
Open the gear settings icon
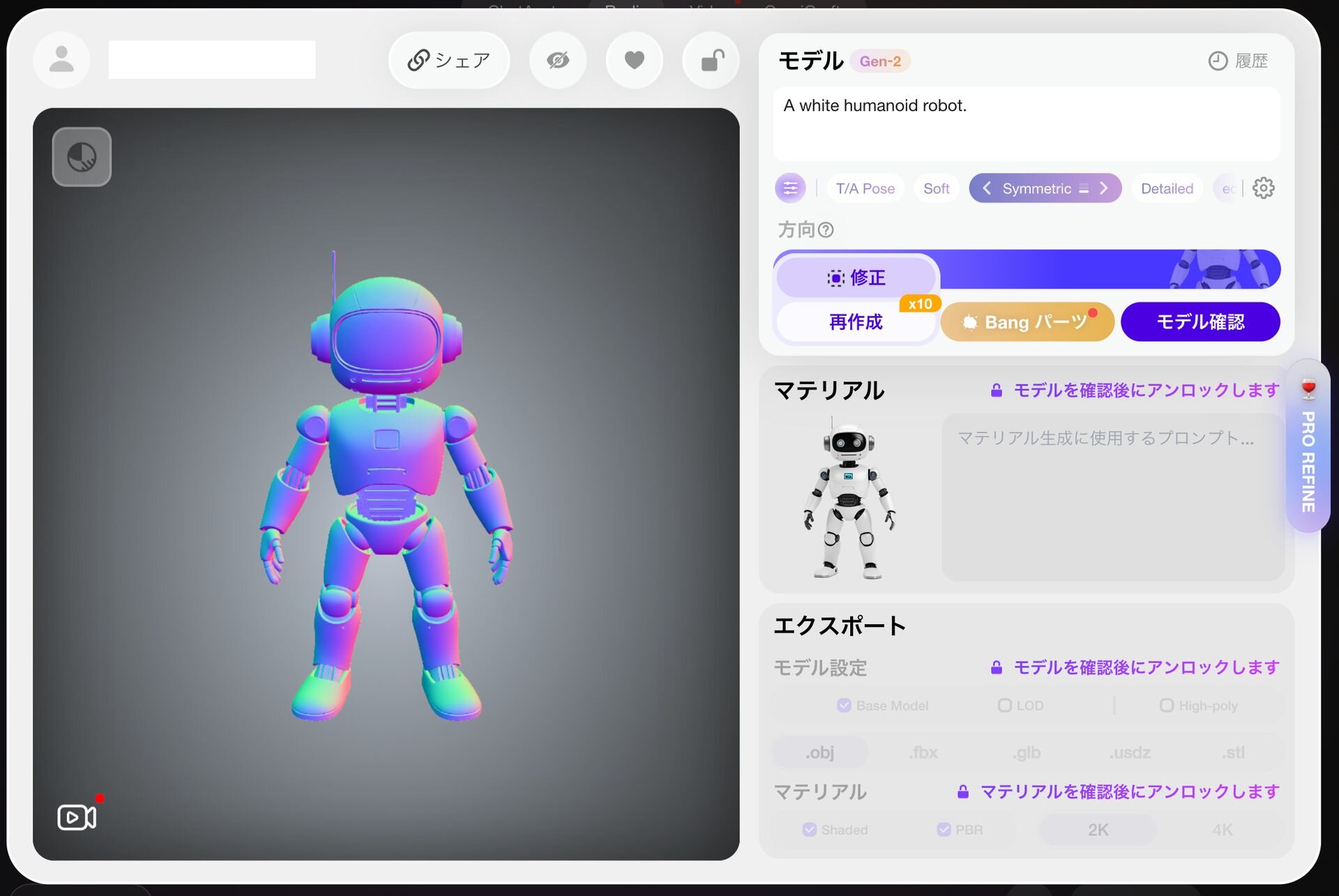(x=1263, y=188)
